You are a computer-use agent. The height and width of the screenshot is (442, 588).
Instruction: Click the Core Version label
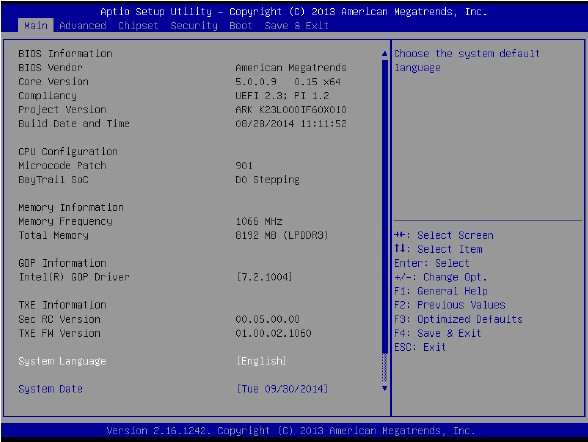click(x=53, y=81)
